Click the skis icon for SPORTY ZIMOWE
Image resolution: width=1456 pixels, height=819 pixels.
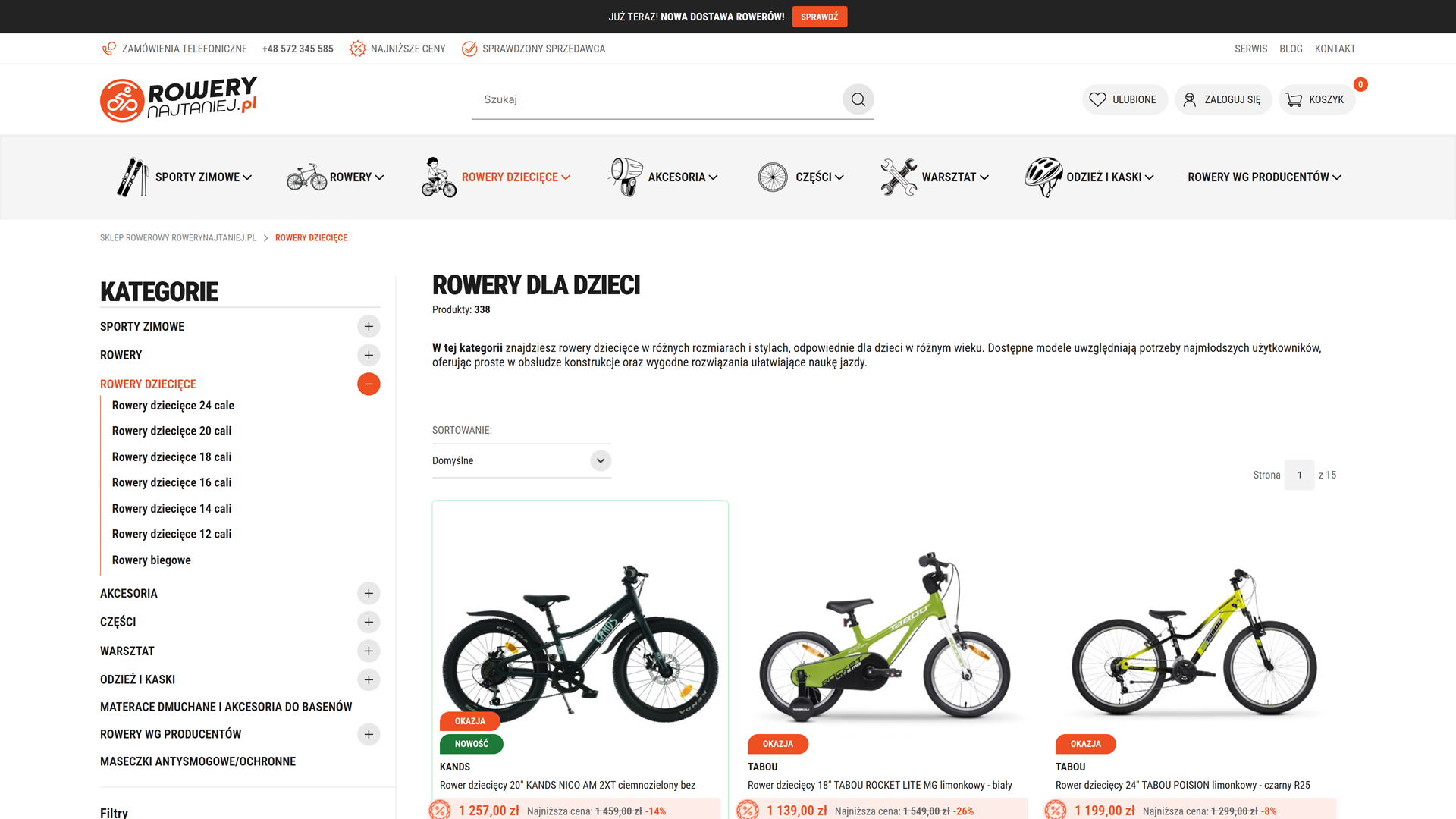pyautogui.click(x=133, y=177)
